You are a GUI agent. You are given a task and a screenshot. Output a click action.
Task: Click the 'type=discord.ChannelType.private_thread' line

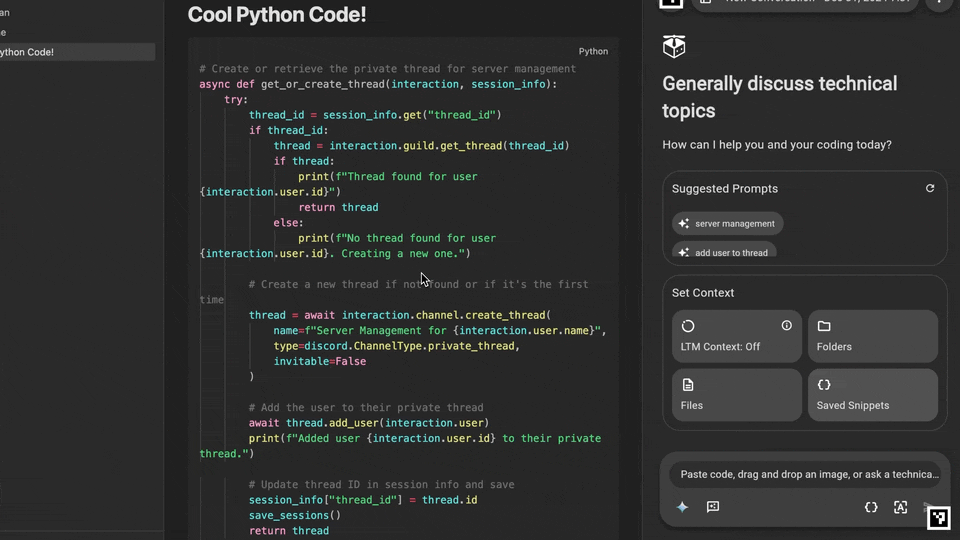click(396, 346)
